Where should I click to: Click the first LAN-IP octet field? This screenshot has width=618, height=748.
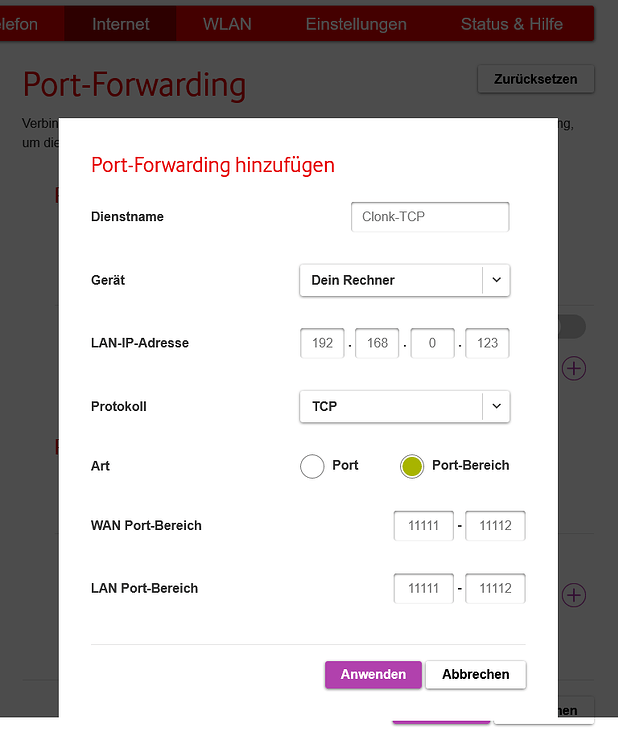click(322, 343)
